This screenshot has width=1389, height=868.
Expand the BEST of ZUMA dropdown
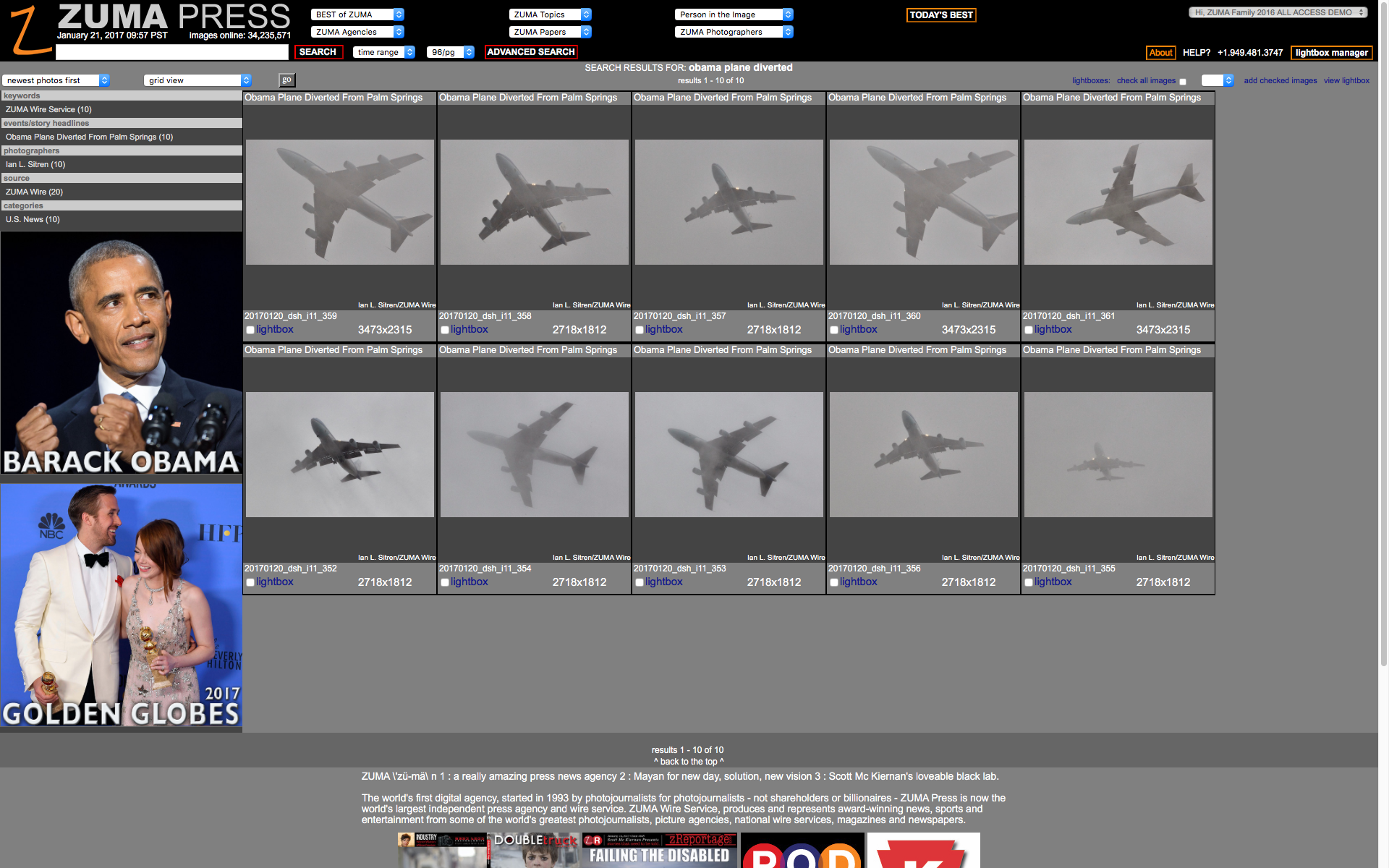[358, 14]
